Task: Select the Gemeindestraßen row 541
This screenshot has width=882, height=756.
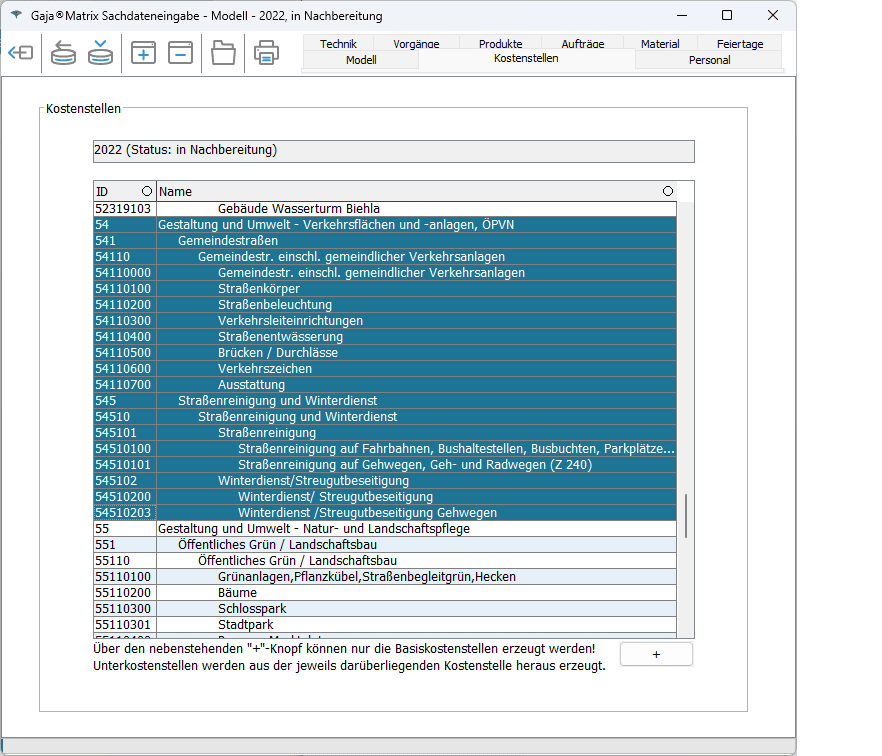Action: (228, 241)
